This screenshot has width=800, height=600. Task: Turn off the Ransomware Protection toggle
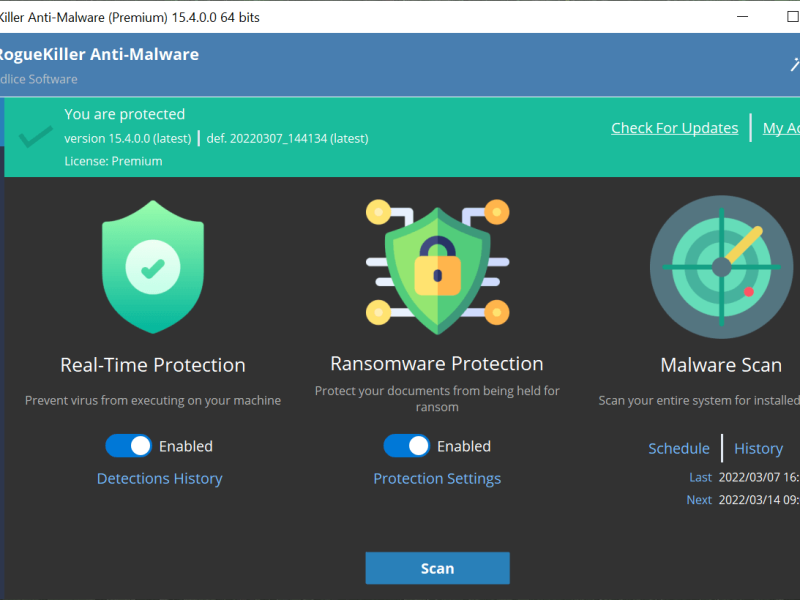pos(407,446)
